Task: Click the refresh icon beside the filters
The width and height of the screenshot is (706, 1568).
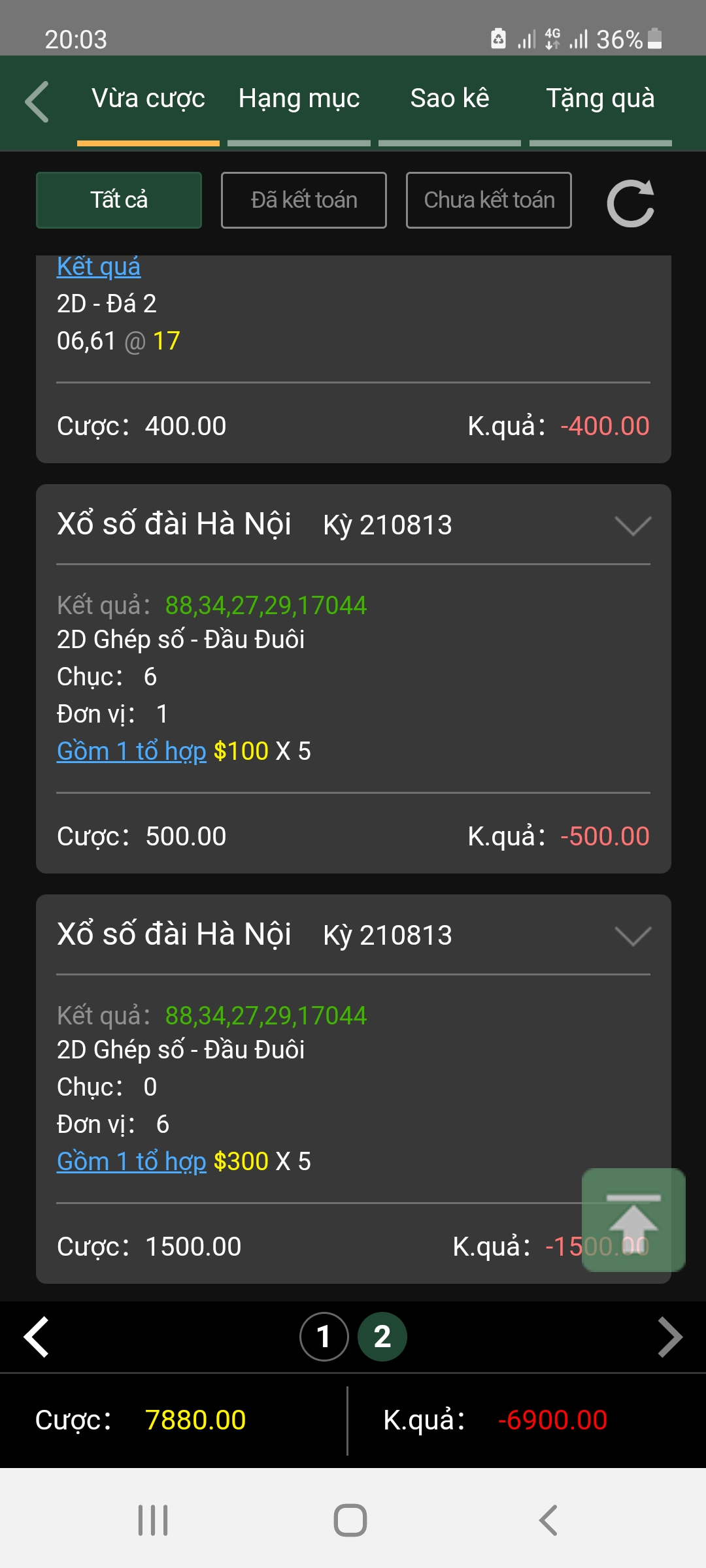Action: [x=631, y=203]
